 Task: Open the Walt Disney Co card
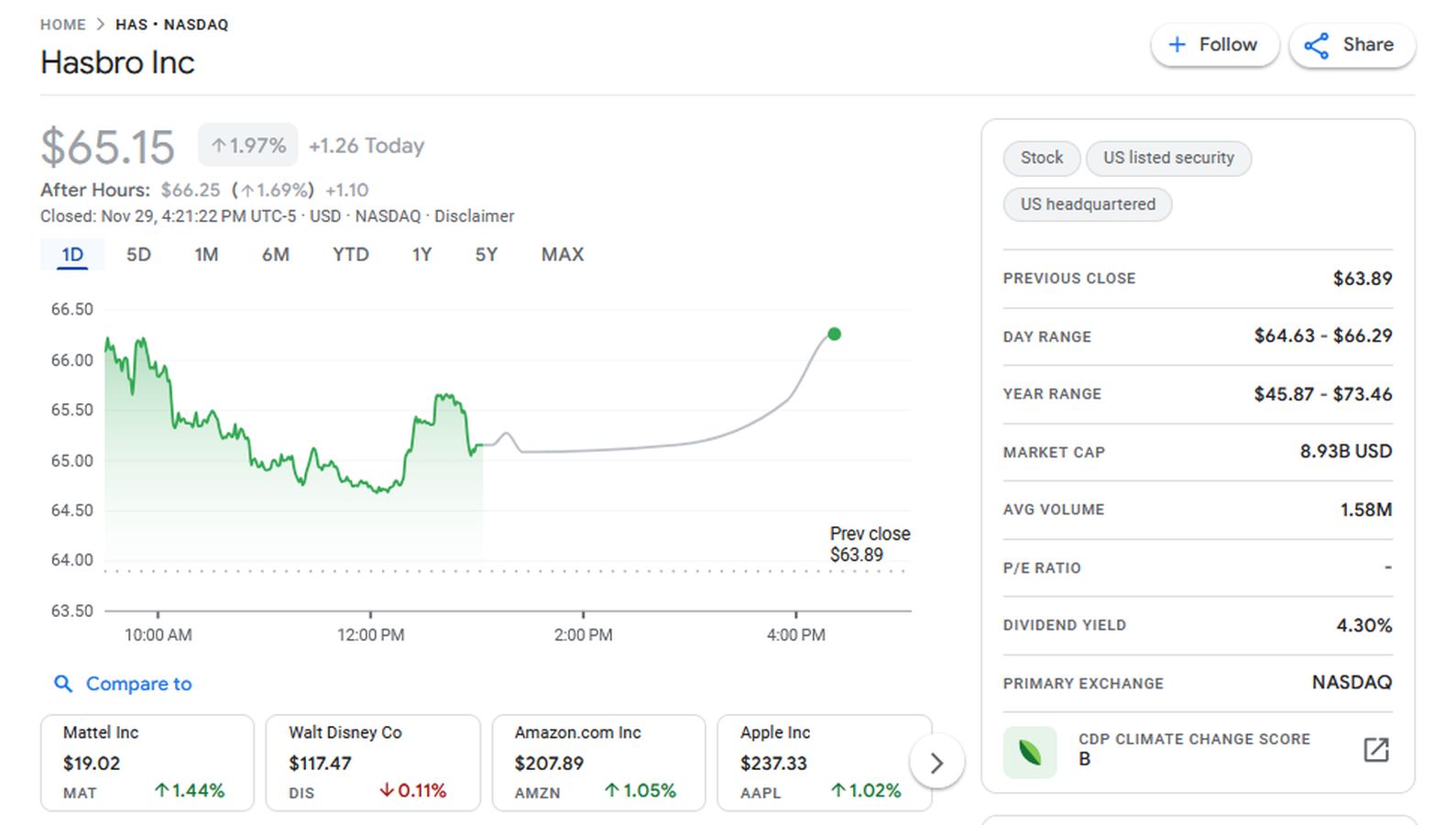pyautogui.click(x=373, y=763)
